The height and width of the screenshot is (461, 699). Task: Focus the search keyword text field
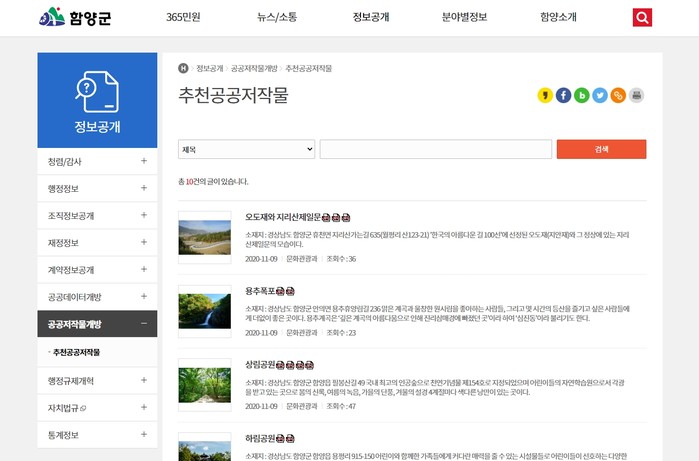(434, 149)
